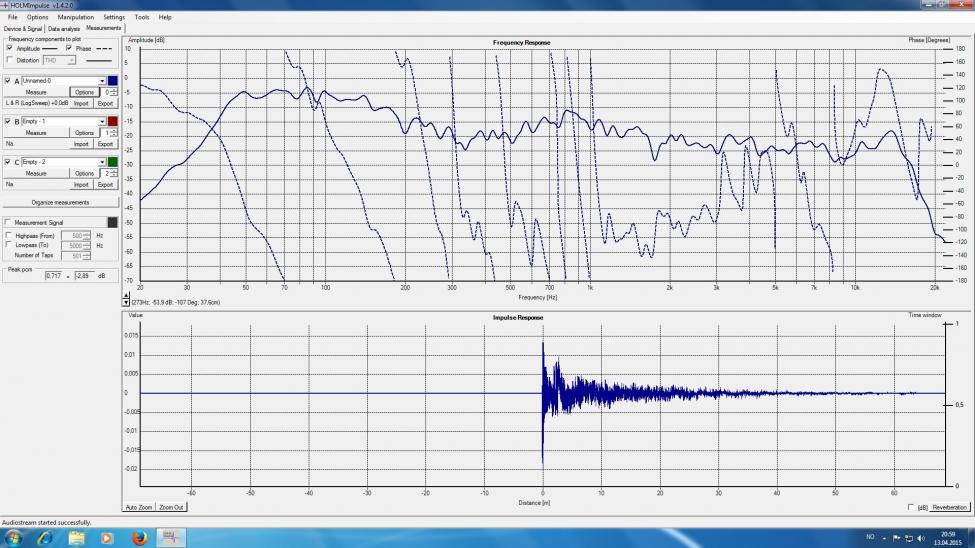This screenshot has width=975, height=548.
Task: Open the Empty - 2 measurement dropdown
Action: pyautogui.click(x=102, y=162)
